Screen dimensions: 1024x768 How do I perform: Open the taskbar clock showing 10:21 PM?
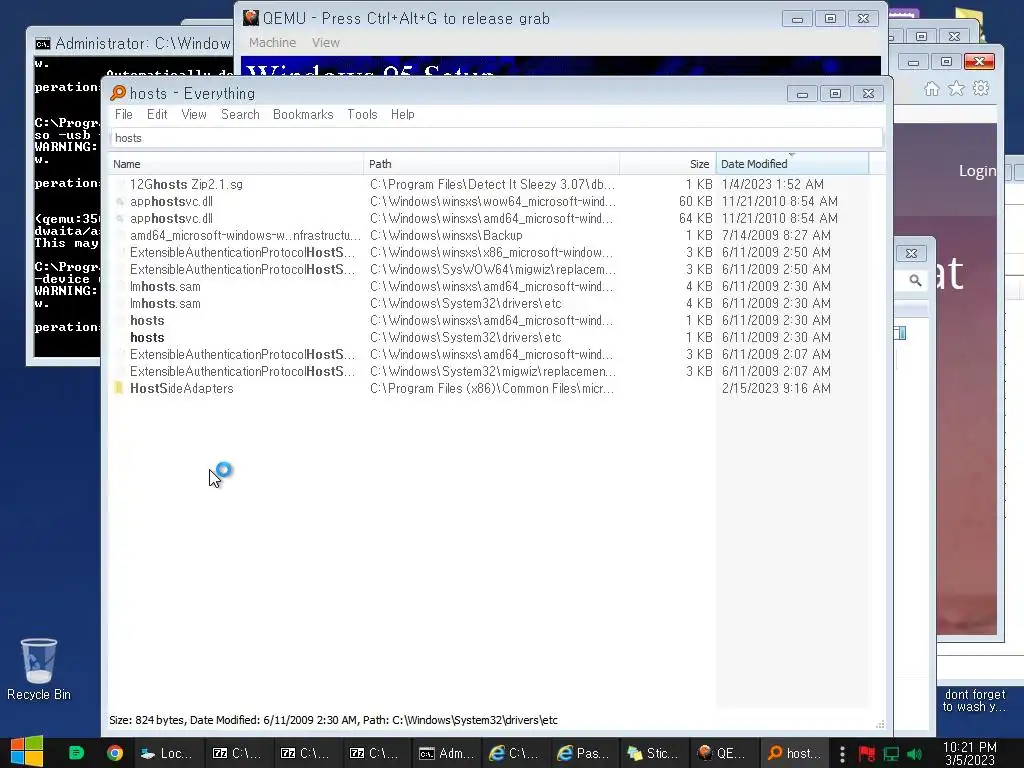pyautogui.click(x=970, y=754)
